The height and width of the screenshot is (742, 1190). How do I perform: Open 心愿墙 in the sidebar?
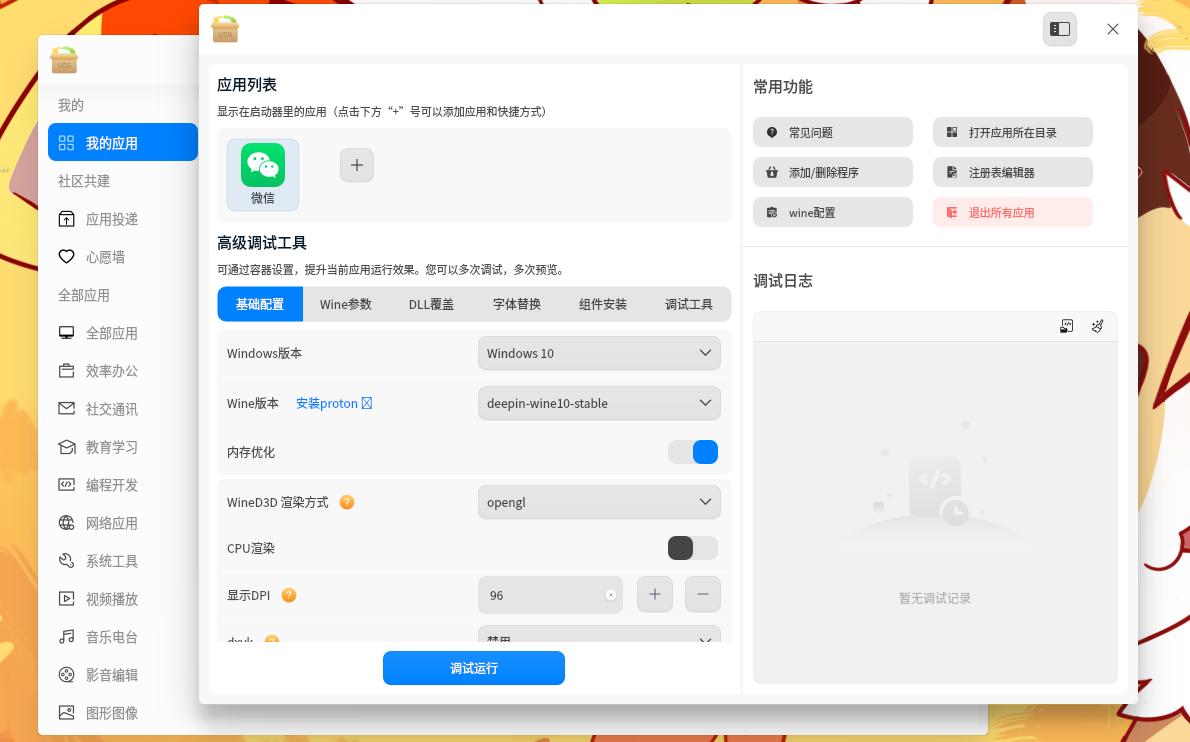coord(123,257)
